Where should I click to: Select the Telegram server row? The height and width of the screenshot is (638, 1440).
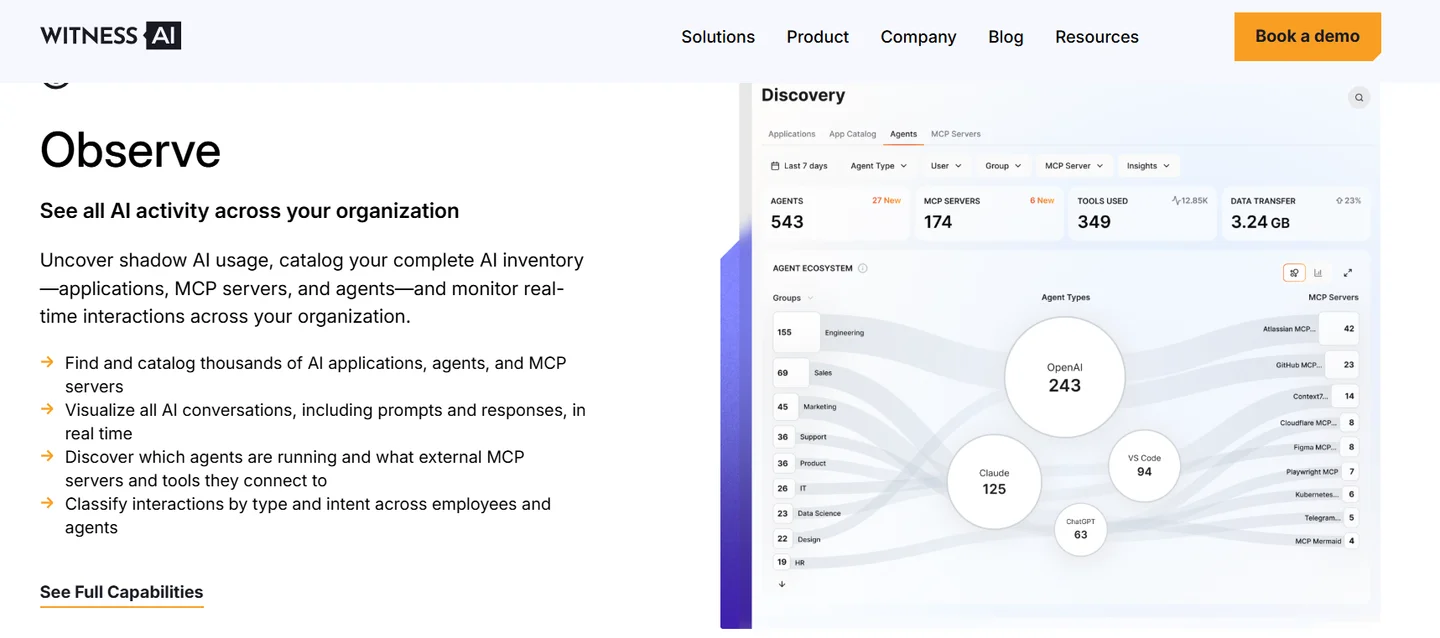pos(1331,518)
